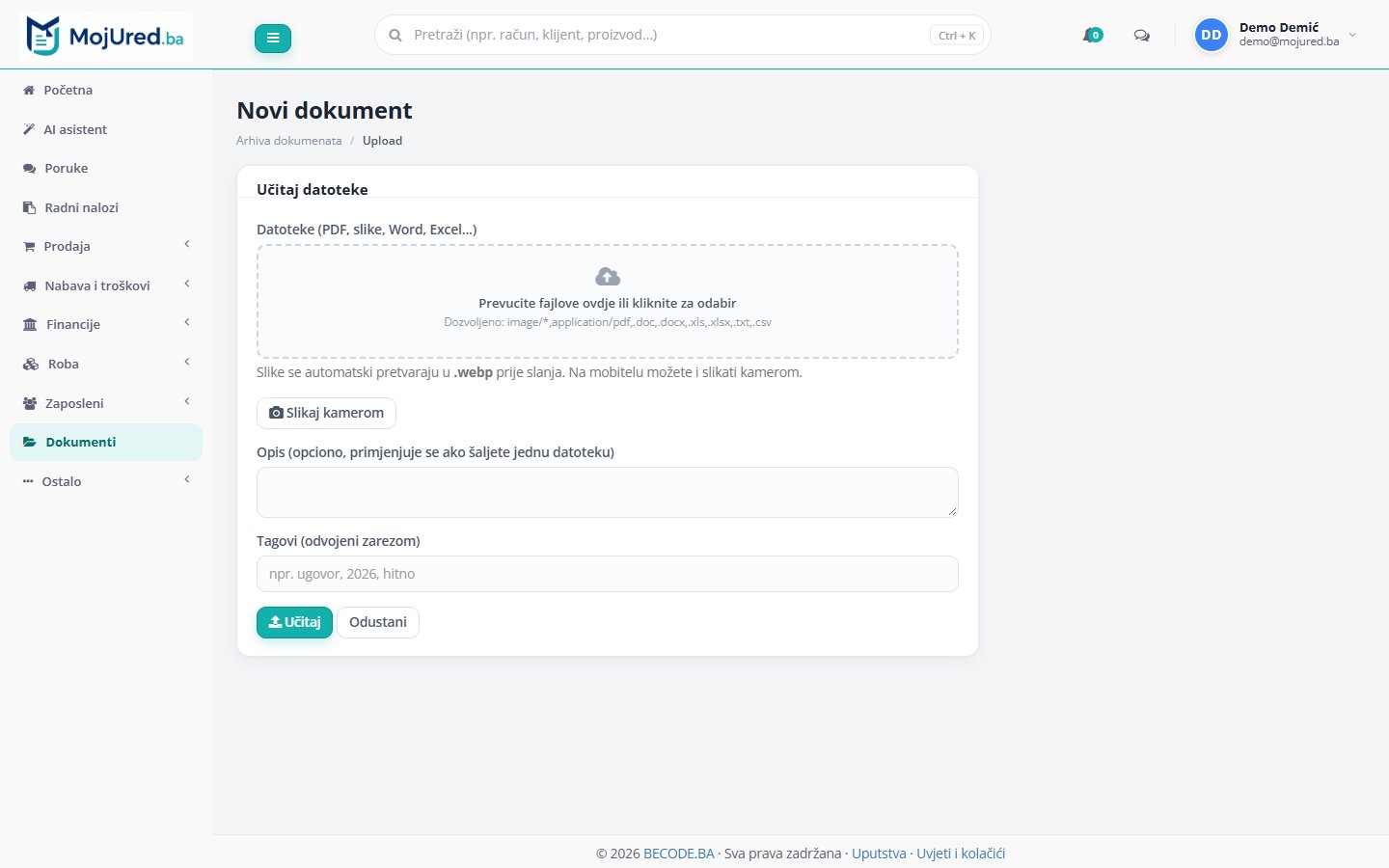This screenshot has height=868, width=1389.
Task: Open the Uvjeti i kolačići footer link
Action: point(961,854)
